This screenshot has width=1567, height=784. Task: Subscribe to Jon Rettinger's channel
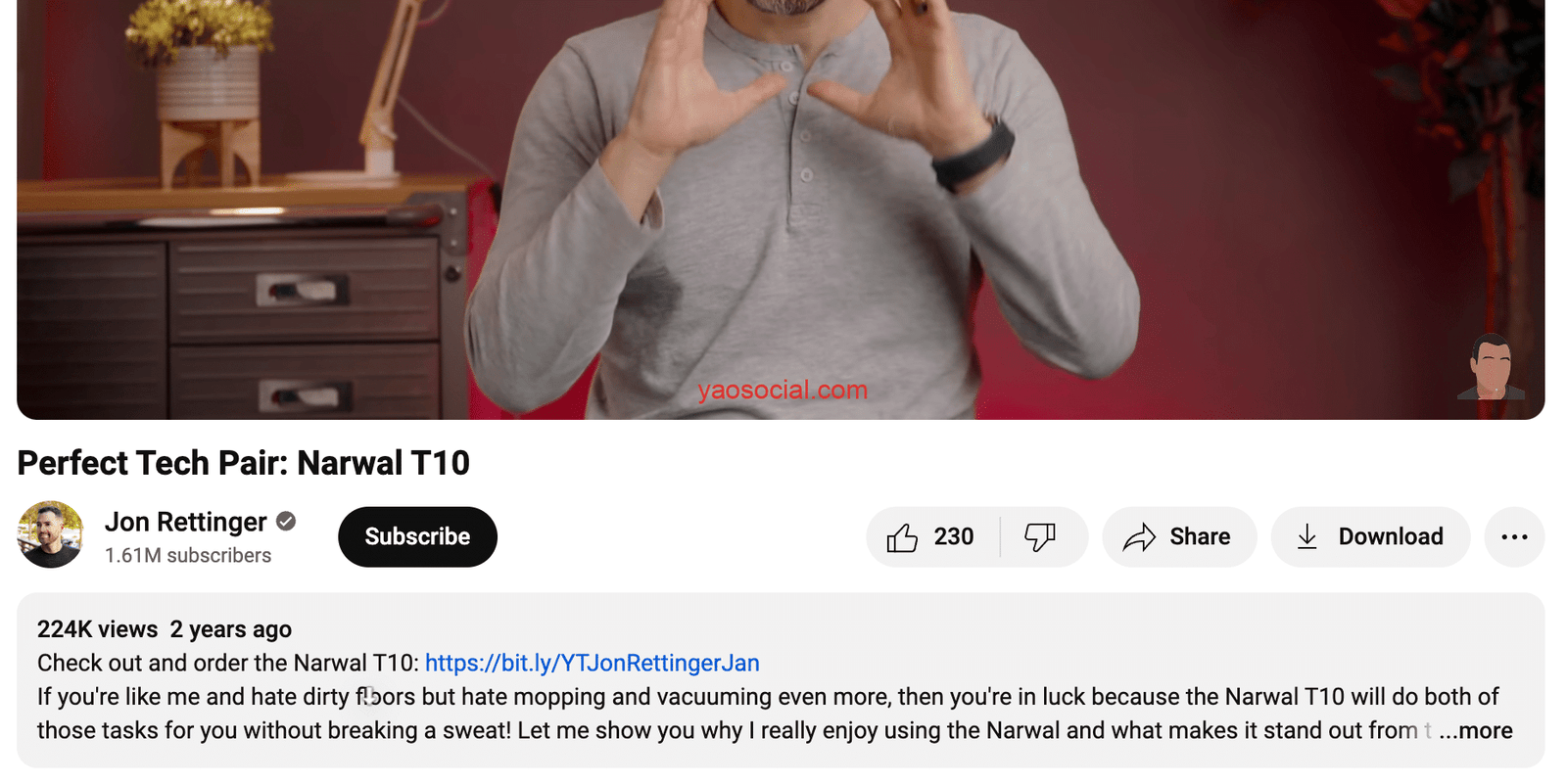[417, 537]
